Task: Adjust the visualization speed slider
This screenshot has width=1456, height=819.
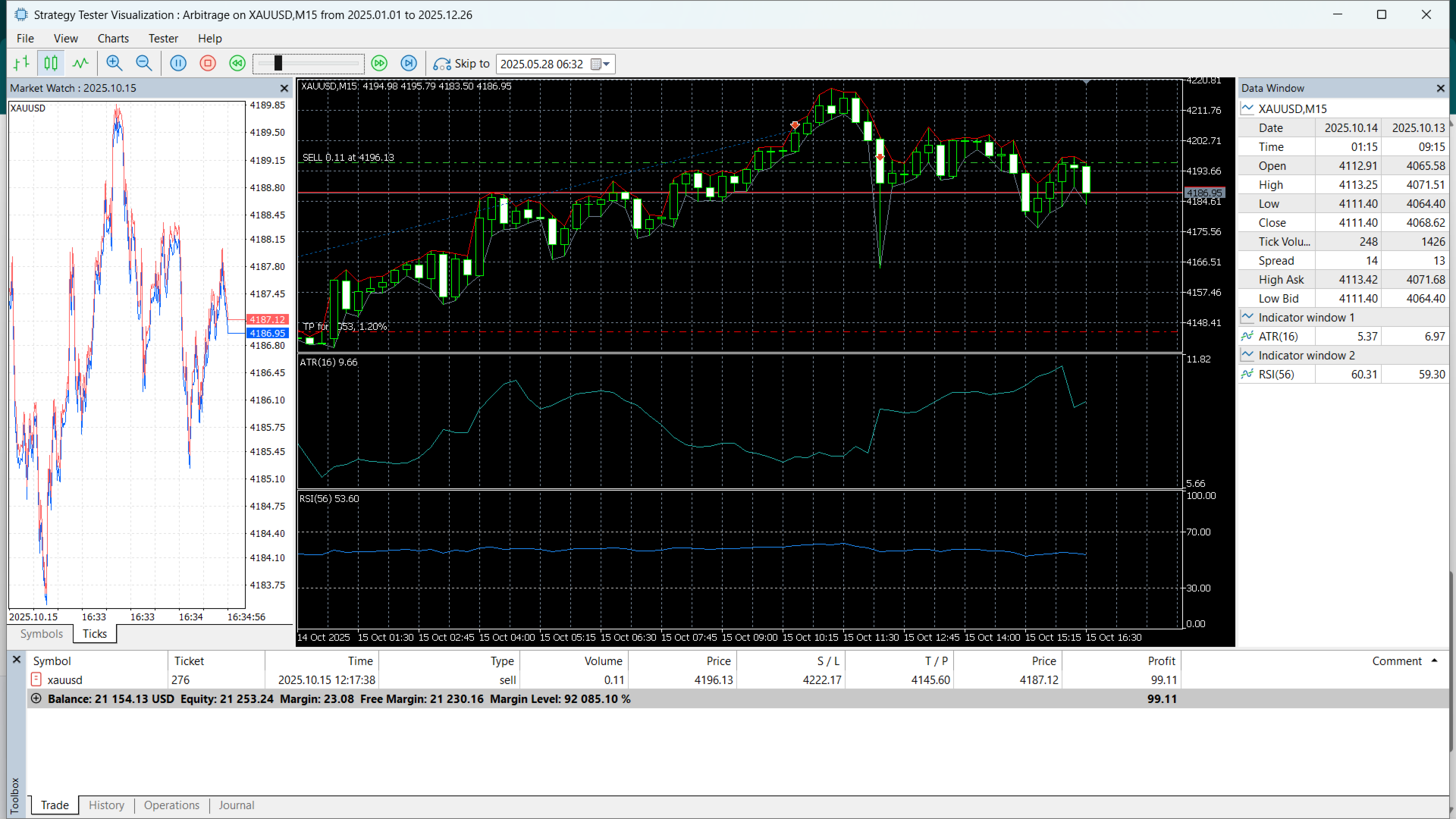Action: pos(278,64)
